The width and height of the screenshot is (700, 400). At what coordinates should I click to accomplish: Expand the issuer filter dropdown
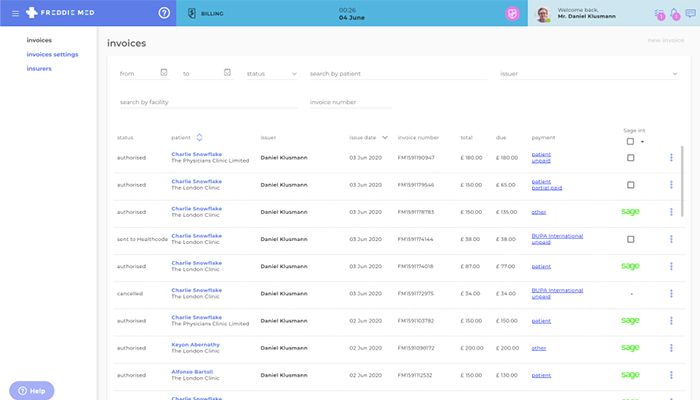[x=589, y=74]
